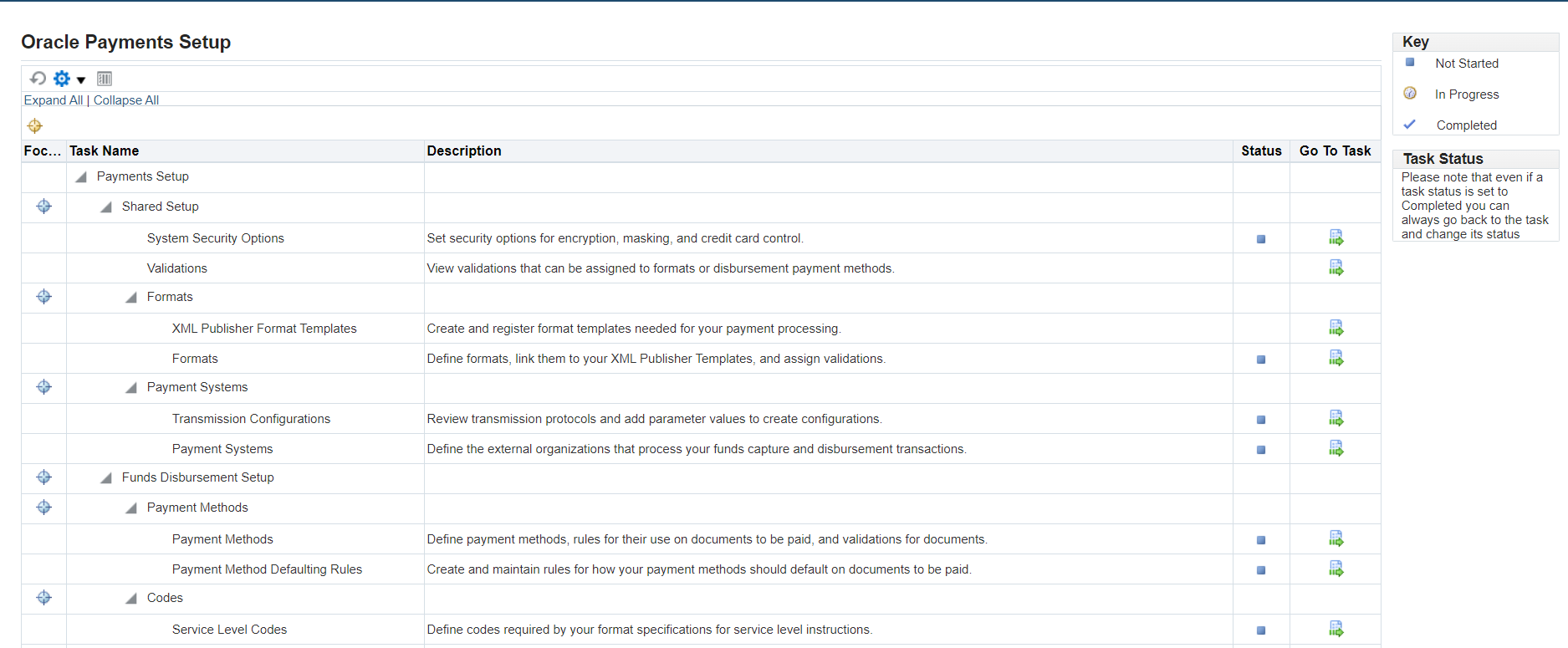1568x648 pixels.
Task: Click the Task Status panel heading
Action: point(1443,159)
